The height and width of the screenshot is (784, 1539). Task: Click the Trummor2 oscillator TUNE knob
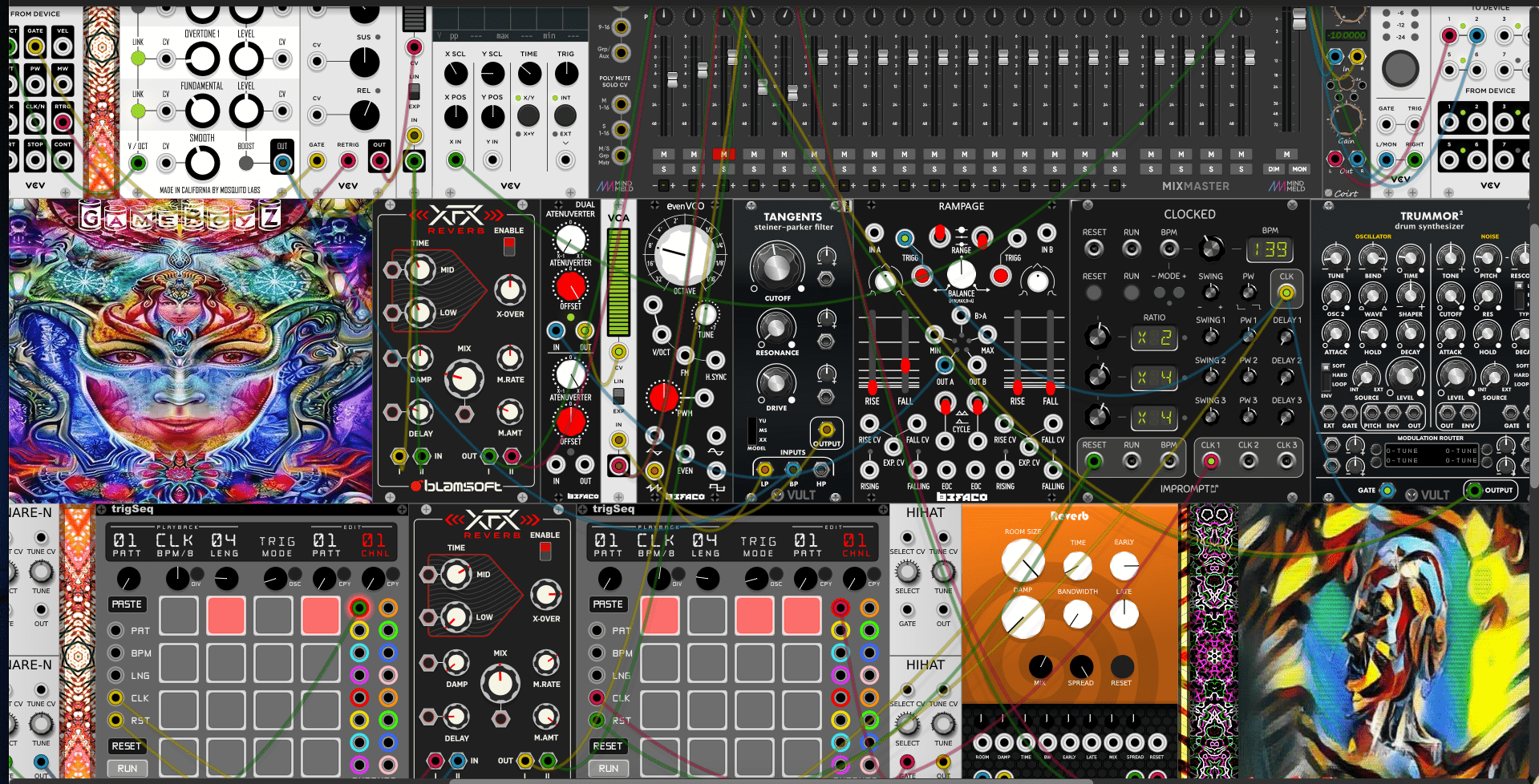[1334, 257]
